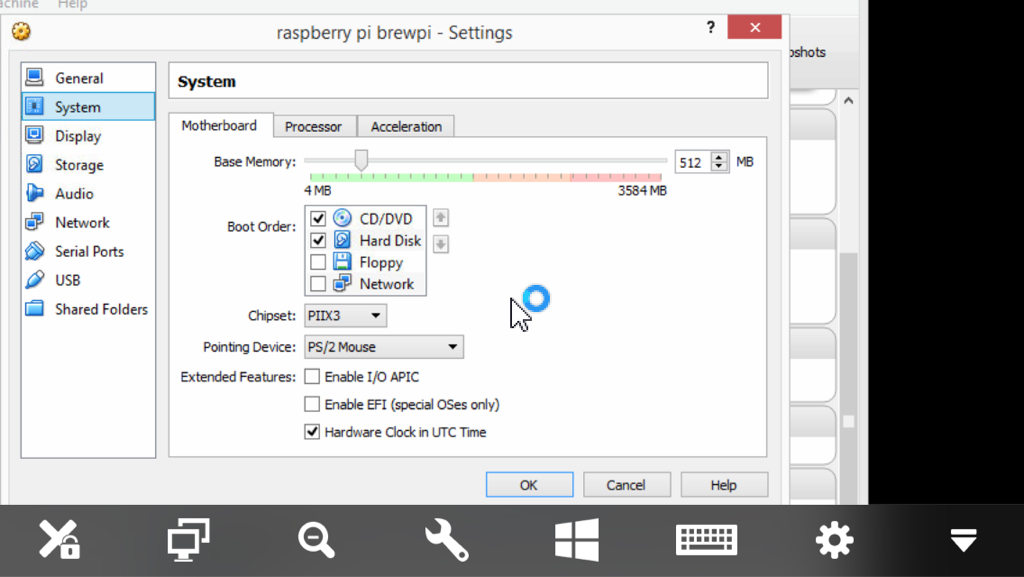This screenshot has width=1024, height=577.
Task: Switch to the Processor tab
Action: click(313, 127)
